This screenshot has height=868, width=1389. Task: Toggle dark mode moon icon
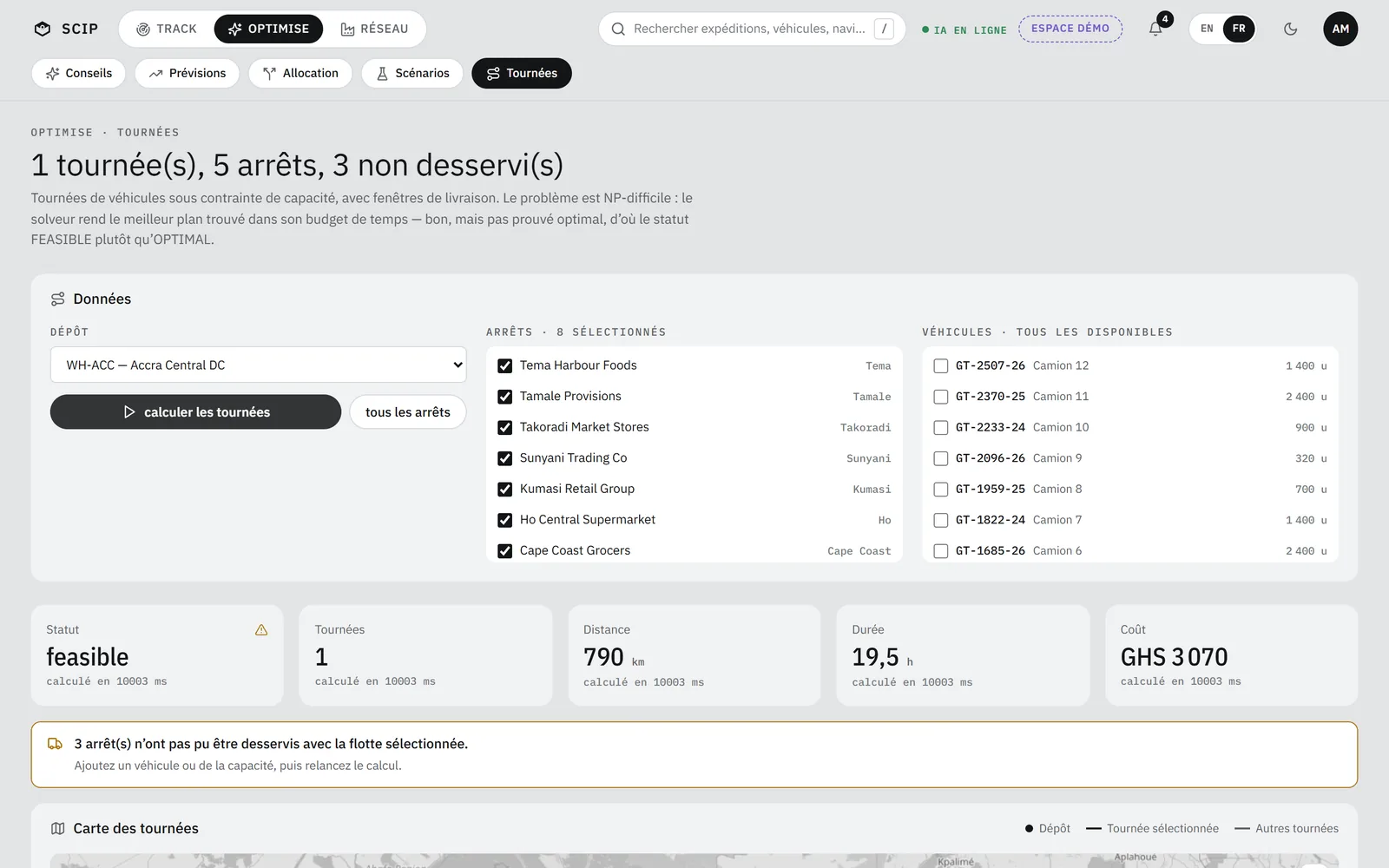coord(1290,29)
